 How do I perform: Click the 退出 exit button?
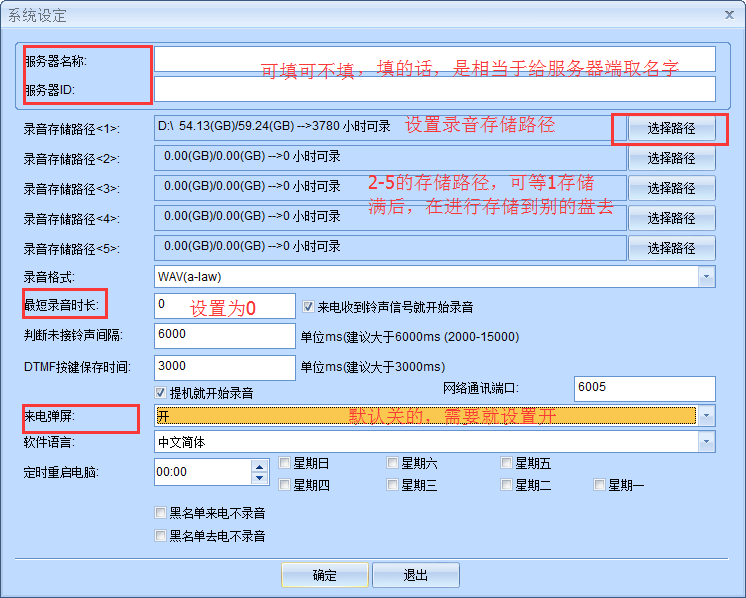pos(415,575)
